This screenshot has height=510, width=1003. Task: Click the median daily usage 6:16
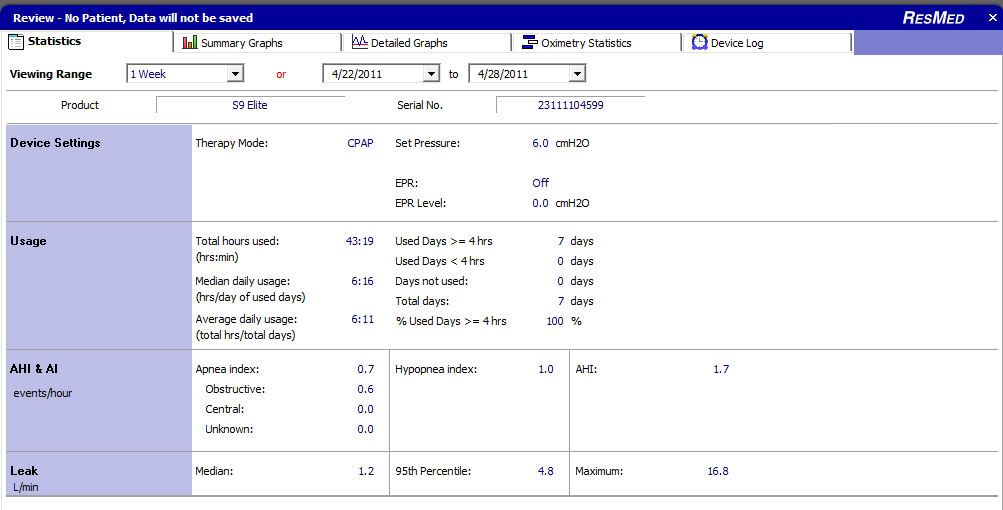362,281
